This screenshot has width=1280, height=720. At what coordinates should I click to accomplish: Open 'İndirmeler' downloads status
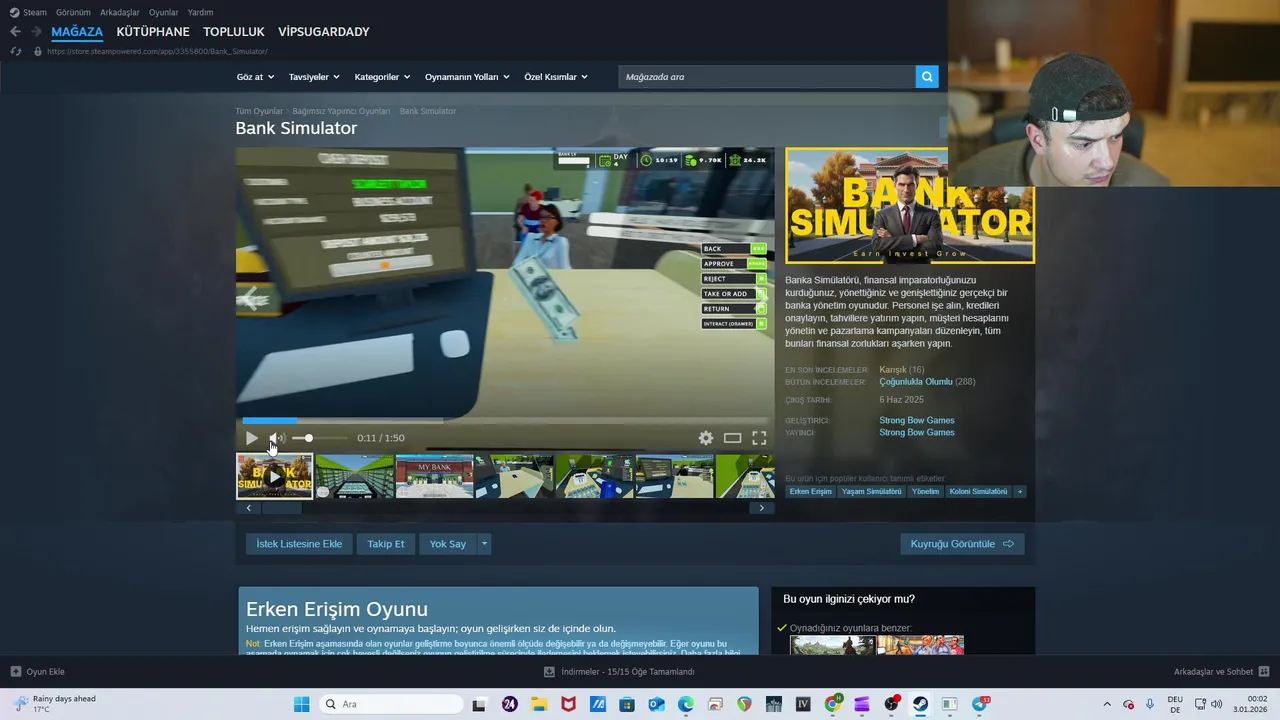coord(619,672)
